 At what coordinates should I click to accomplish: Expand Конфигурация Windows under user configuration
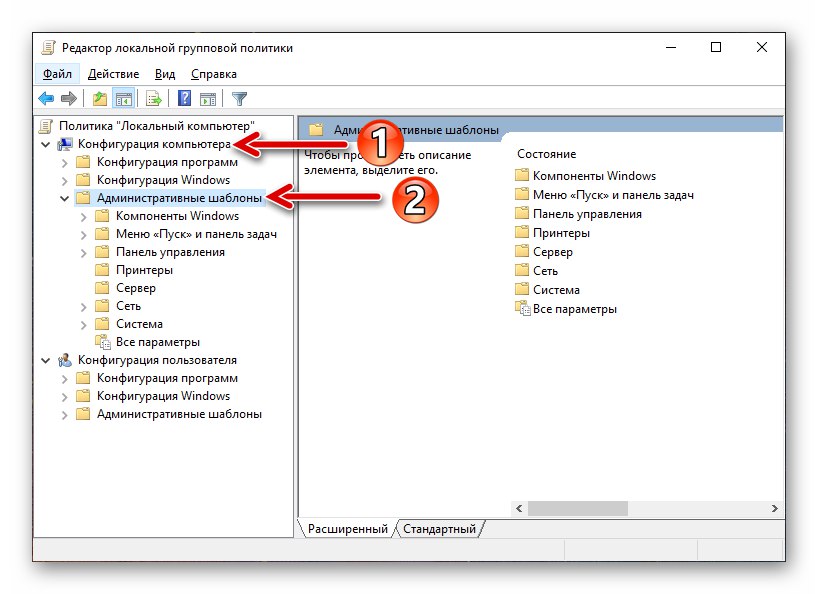pyautogui.click(x=65, y=397)
